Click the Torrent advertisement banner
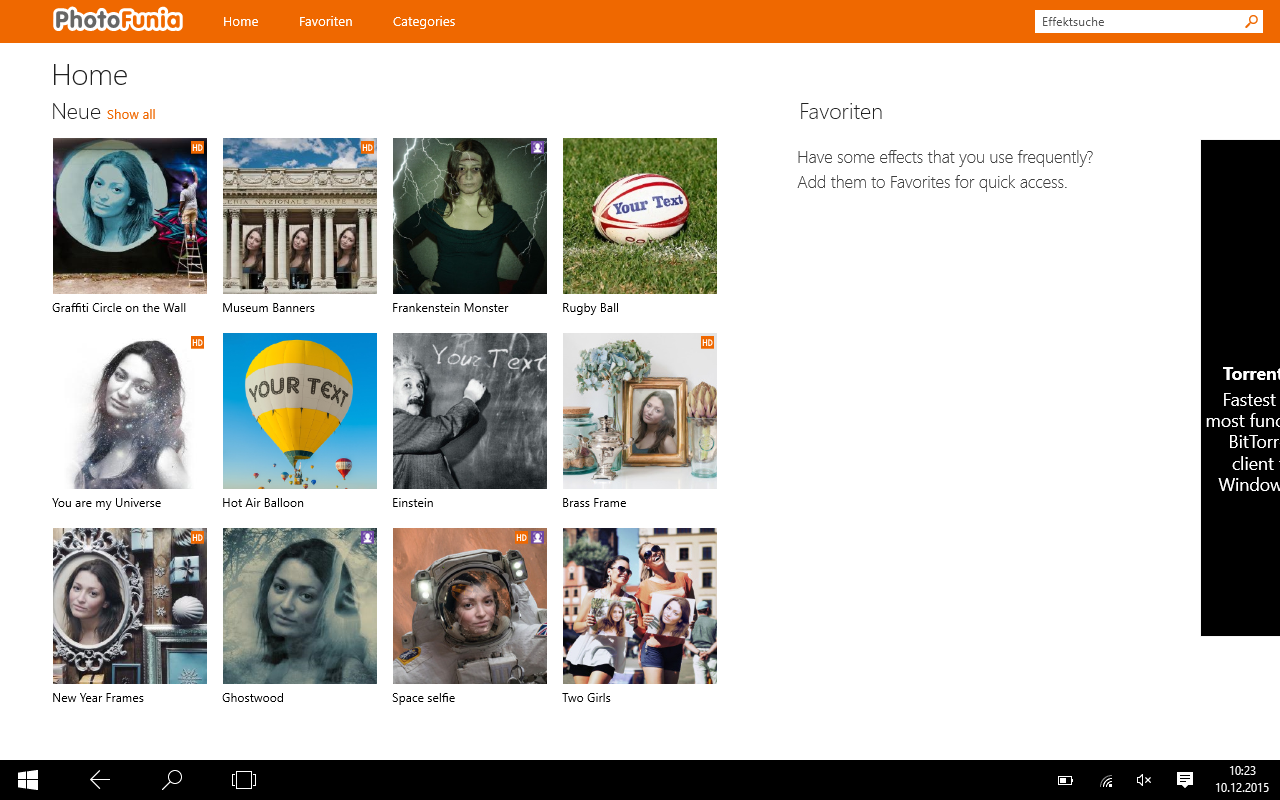The width and height of the screenshot is (1280, 800). [x=1240, y=388]
